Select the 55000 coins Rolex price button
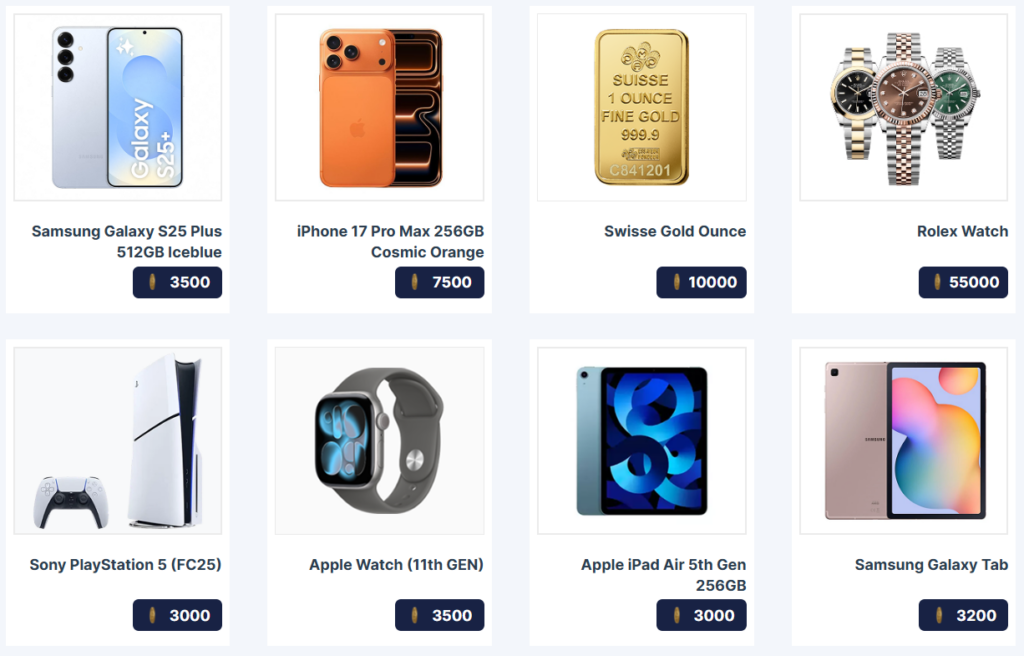Viewport: 1024px width, 656px height. [x=963, y=282]
